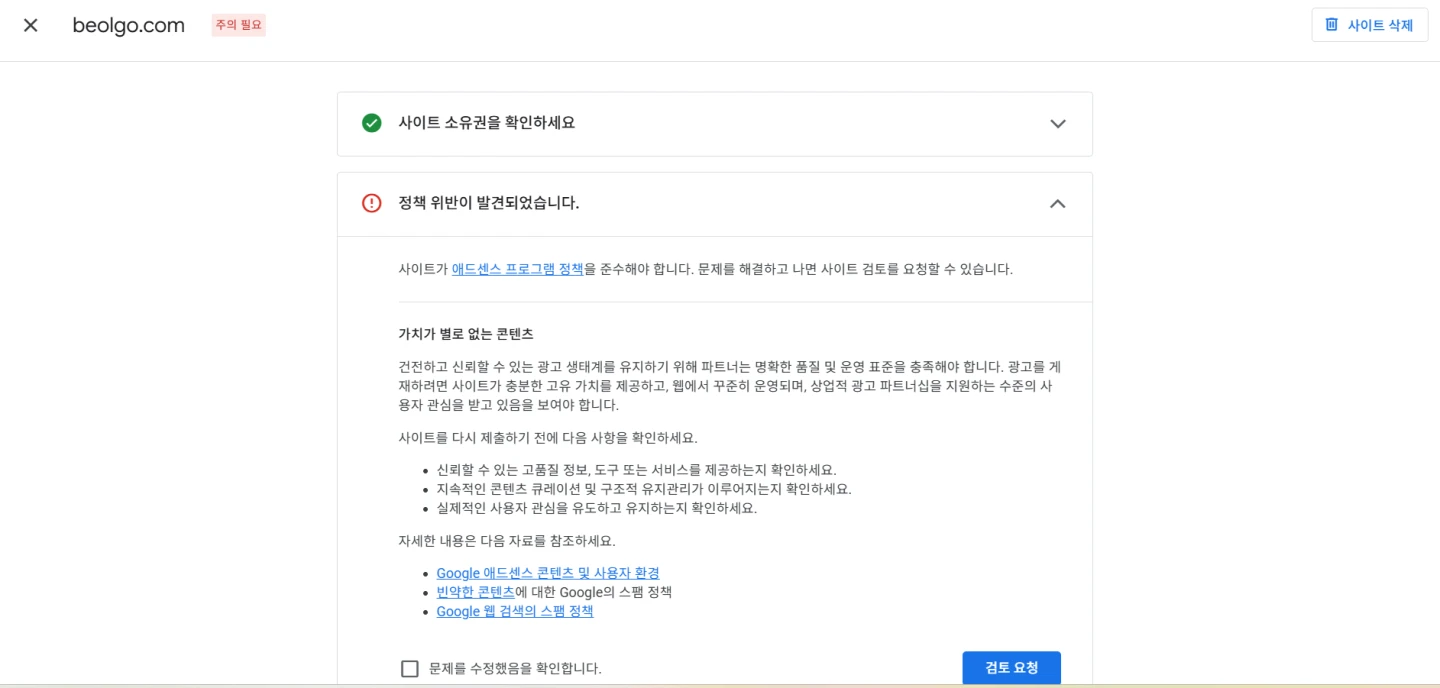
Task: Click the trash icon for 사이트 삭제
Action: (x=1331, y=25)
